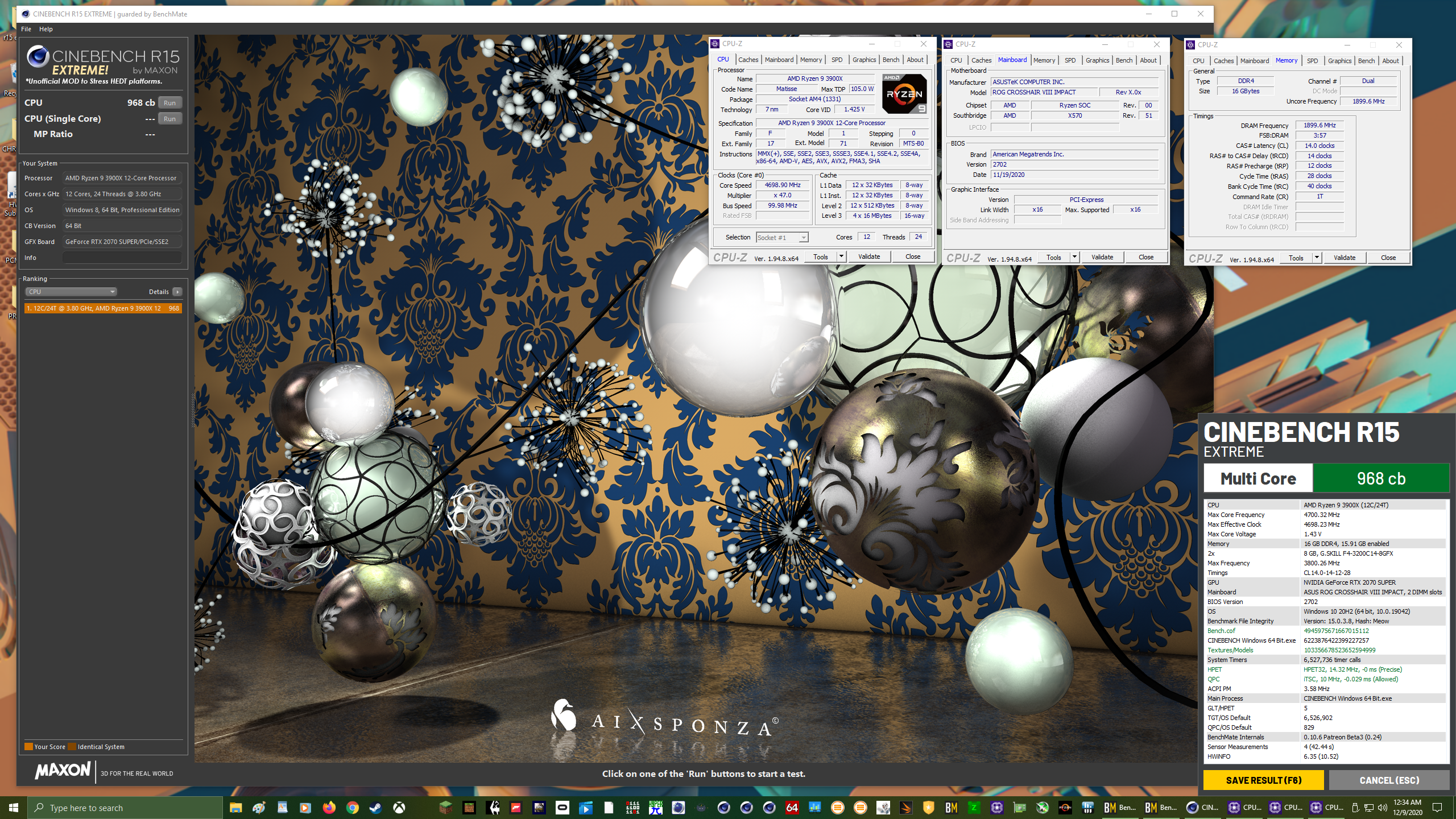Click Validate in first CPU-Z window
This screenshot has width=1456, height=819.
(869, 257)
